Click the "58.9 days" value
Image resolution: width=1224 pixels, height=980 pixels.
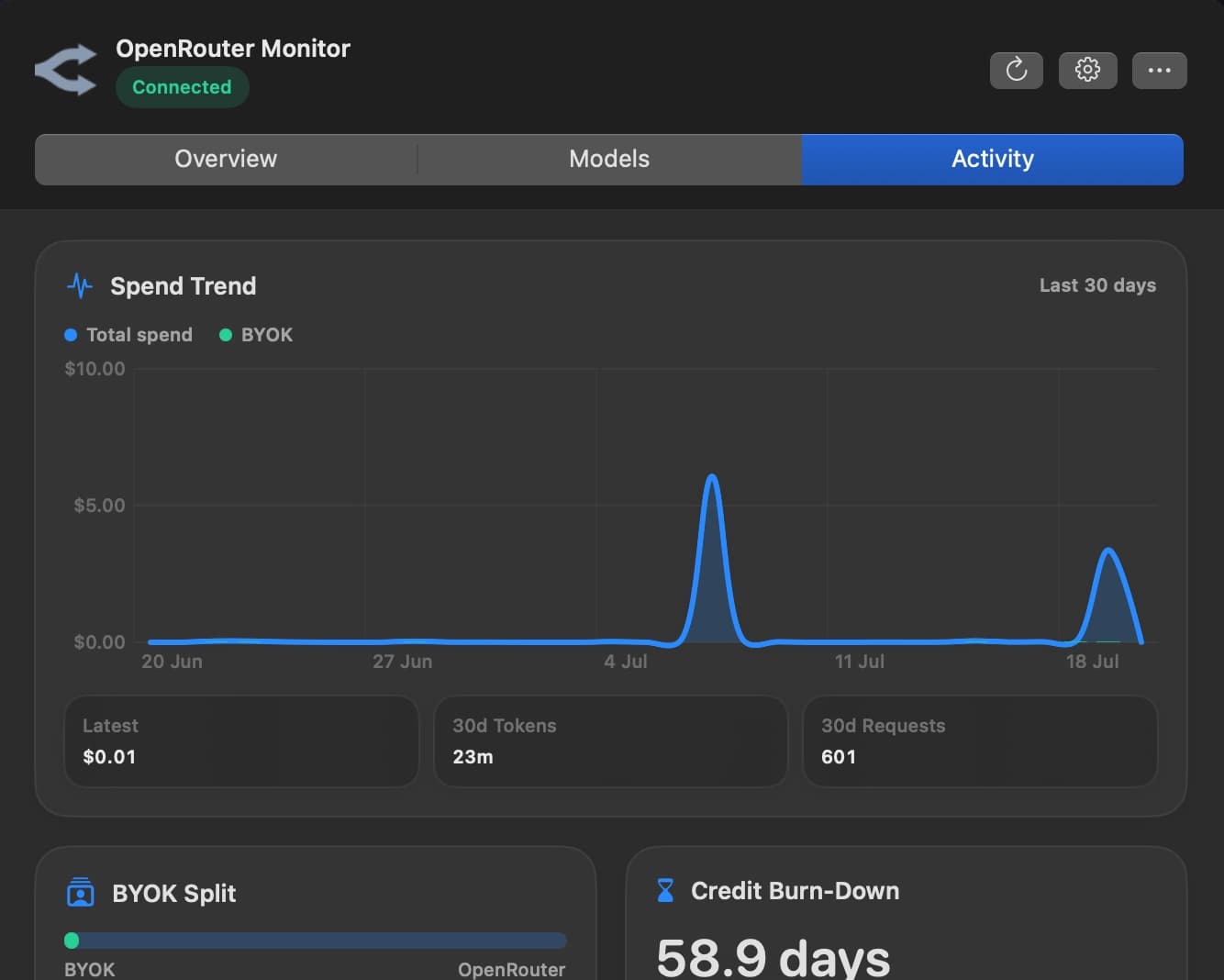tap(773, 957)
